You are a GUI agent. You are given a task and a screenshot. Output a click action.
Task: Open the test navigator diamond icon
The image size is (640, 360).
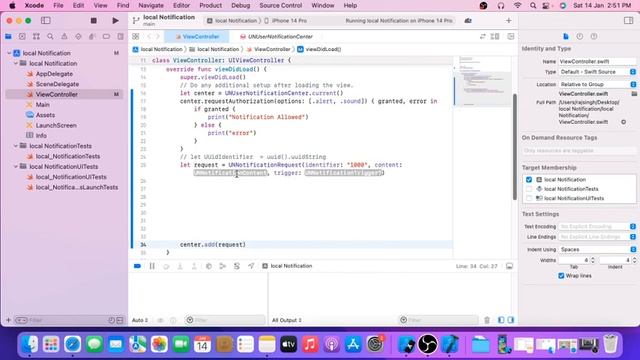78,36
